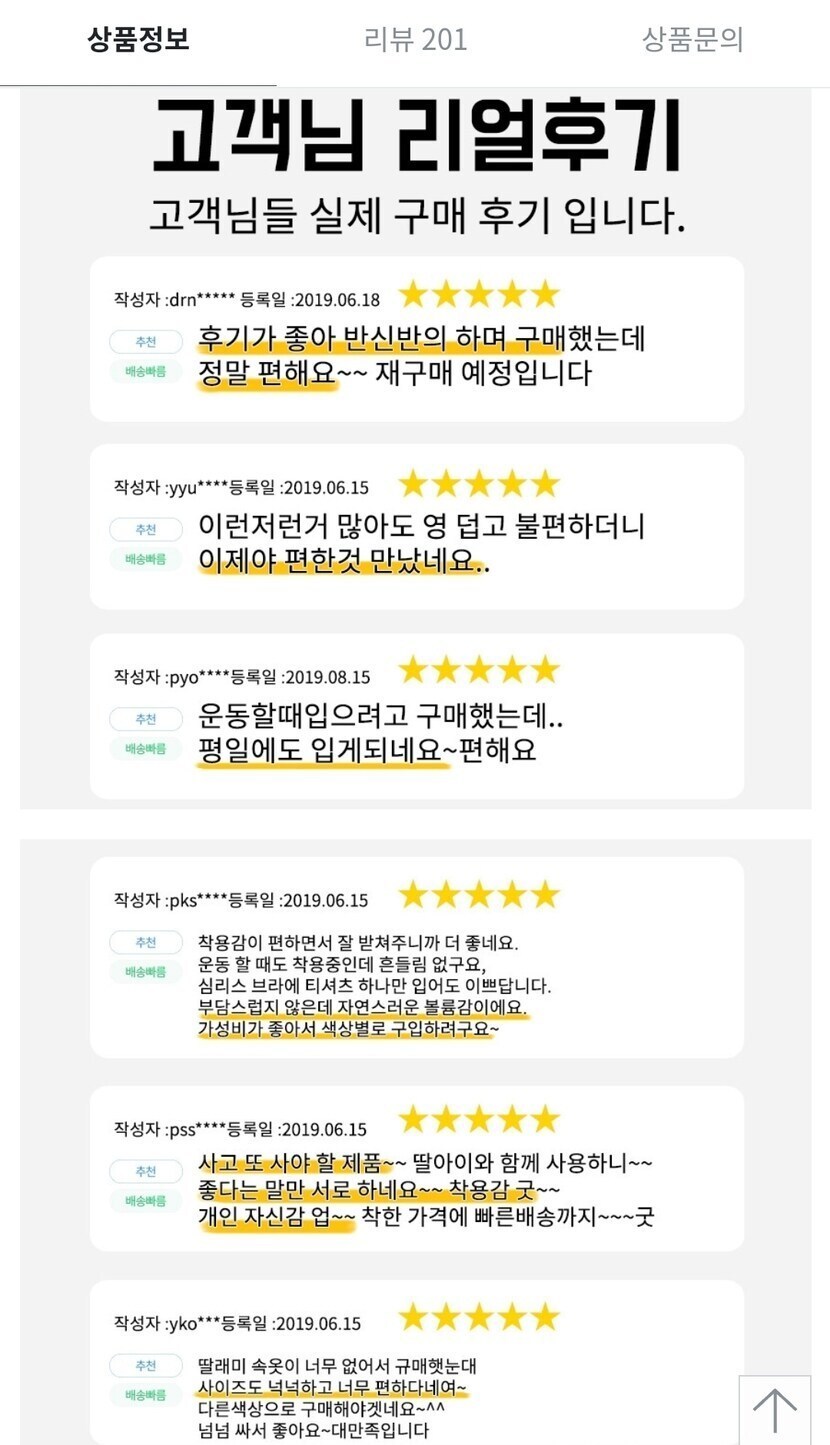Tap the star rating on pks**** review
Screen dimensions: 830x1445
(479, 895)
